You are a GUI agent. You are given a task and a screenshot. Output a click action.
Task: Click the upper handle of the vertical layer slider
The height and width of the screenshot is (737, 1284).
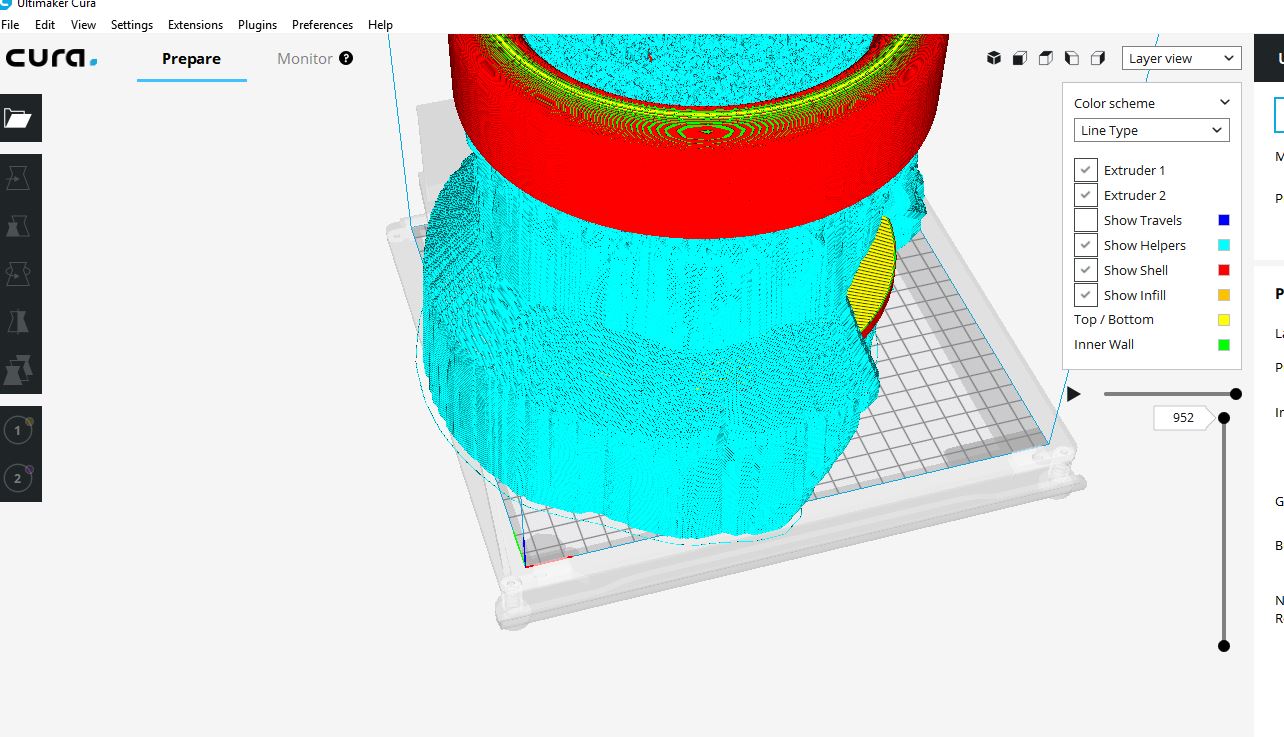point(1223,417)
